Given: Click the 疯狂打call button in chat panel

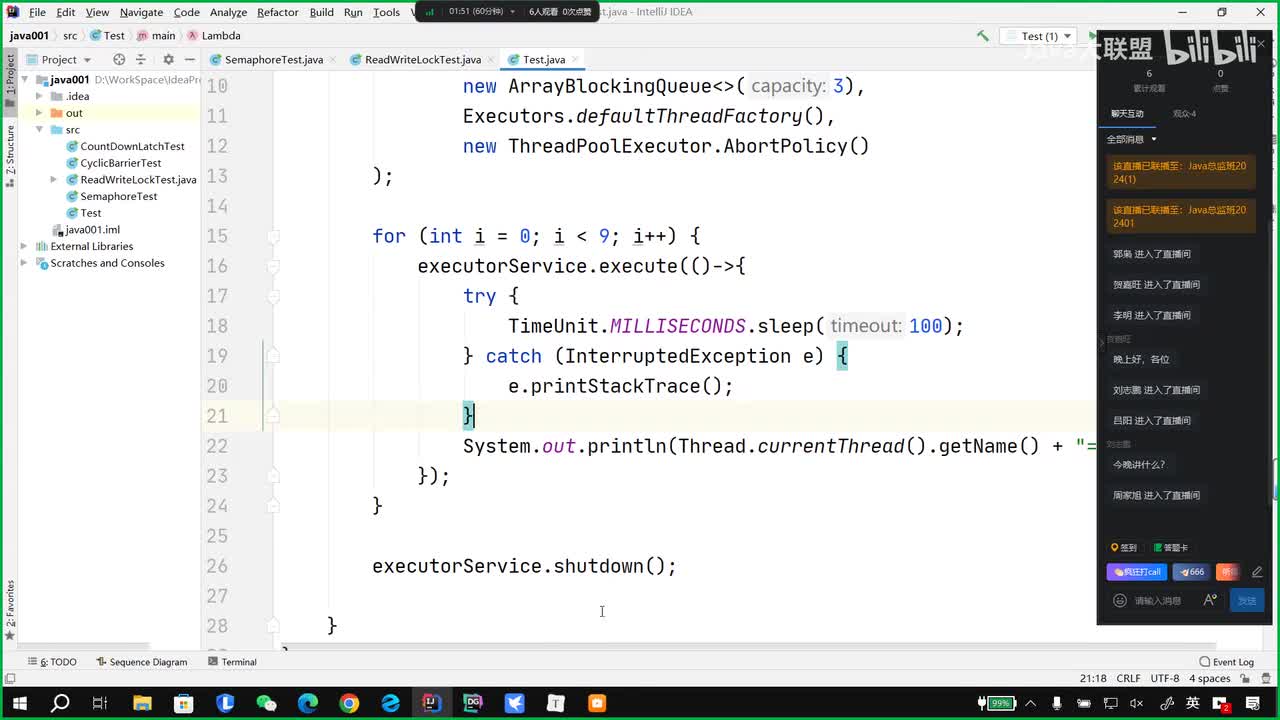Looking at the screenshot, I should click(x=1137, y=572).
